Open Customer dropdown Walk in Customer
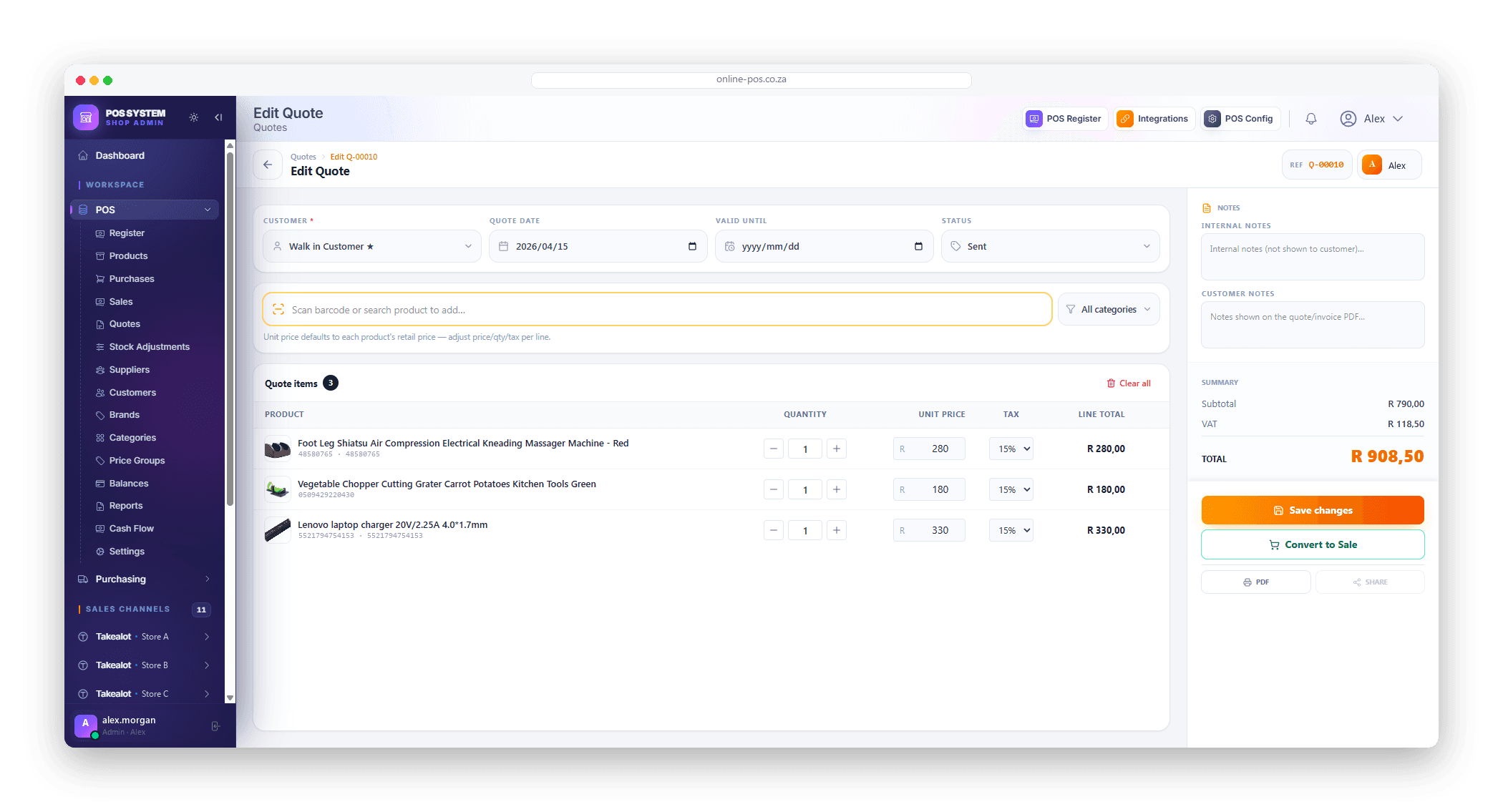The height and width of the screenshot is (812, 1503). click(371, 246)
